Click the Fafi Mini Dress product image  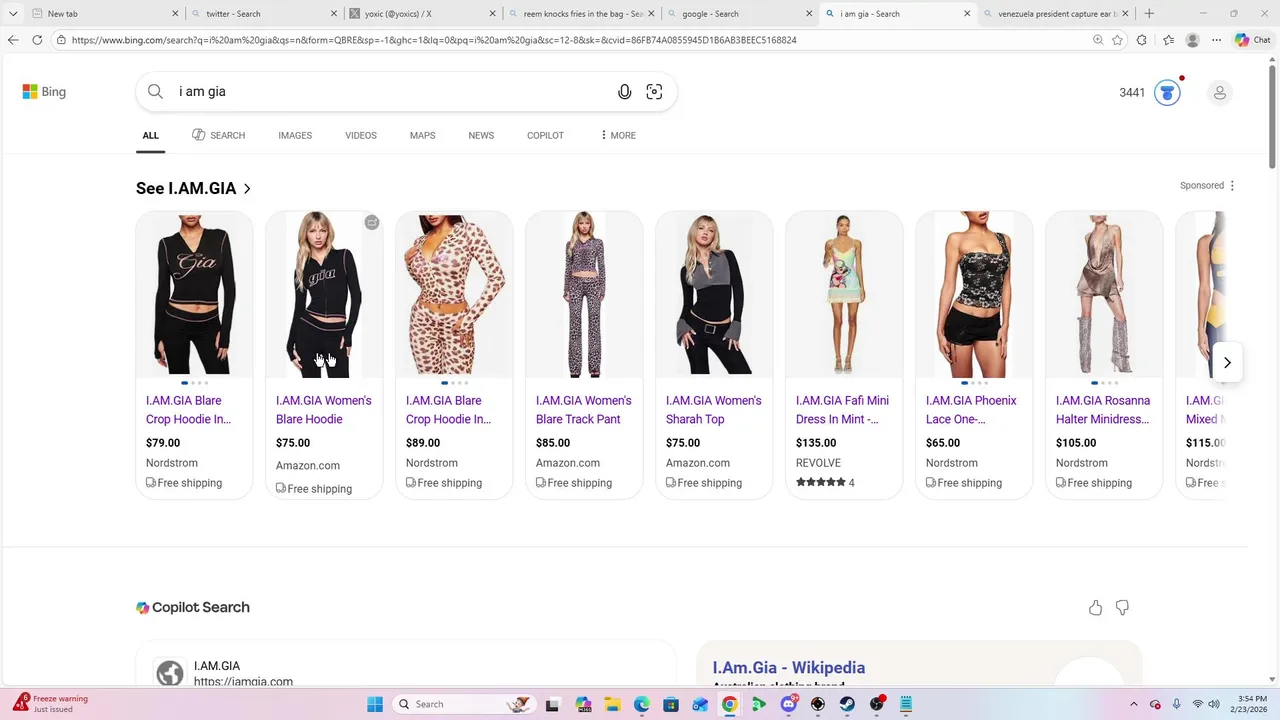click(x=844, y=295)
